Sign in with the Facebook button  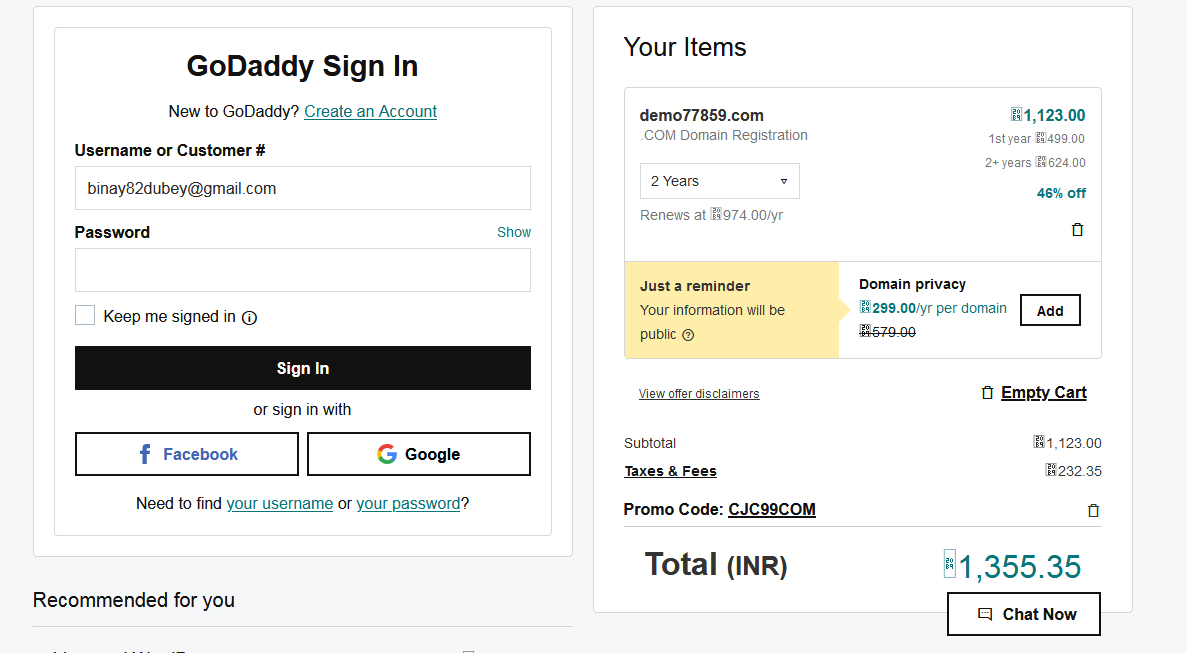pyautogui.click(x=187, y=454)
